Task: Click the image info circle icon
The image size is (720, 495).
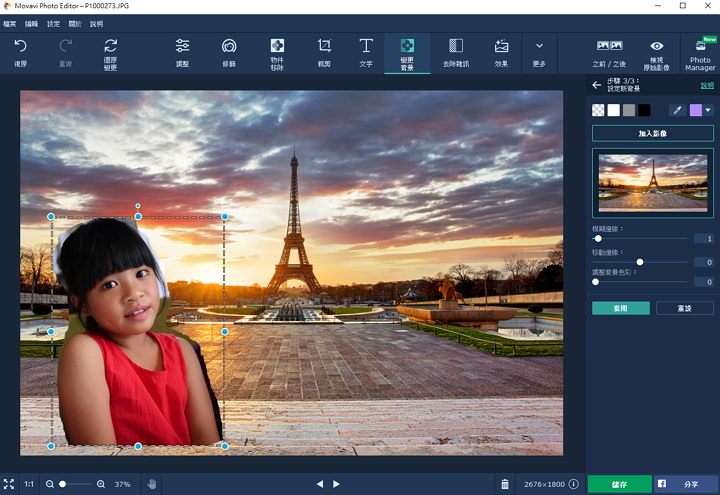Action: [574, 484]
